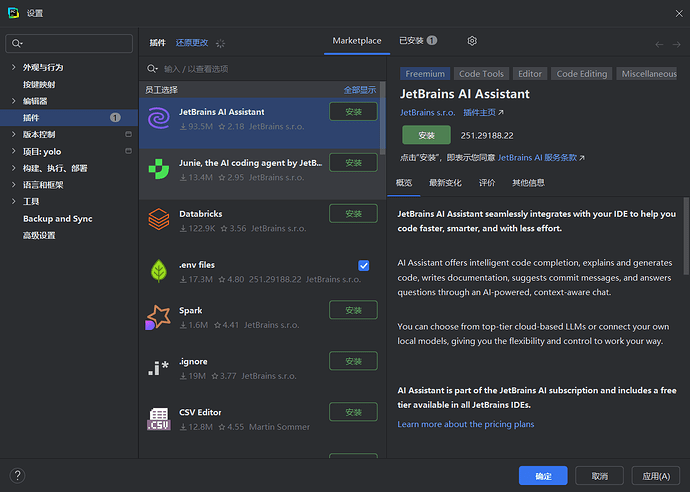Click the CSV Editor plugin icon

tap(159, 419)
